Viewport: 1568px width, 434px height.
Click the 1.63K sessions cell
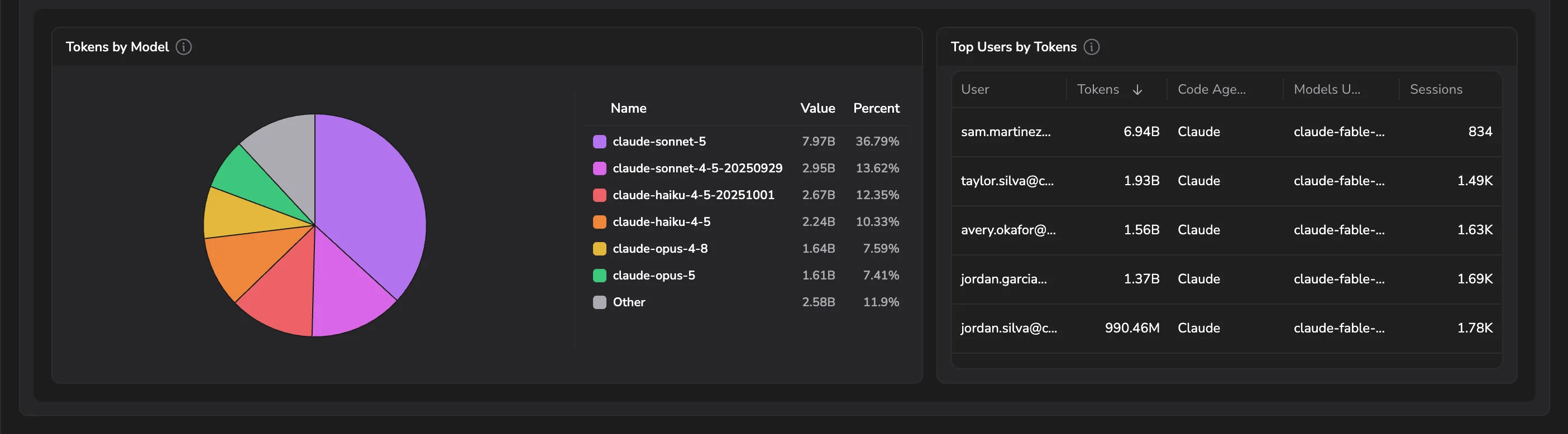(1474, 230)
